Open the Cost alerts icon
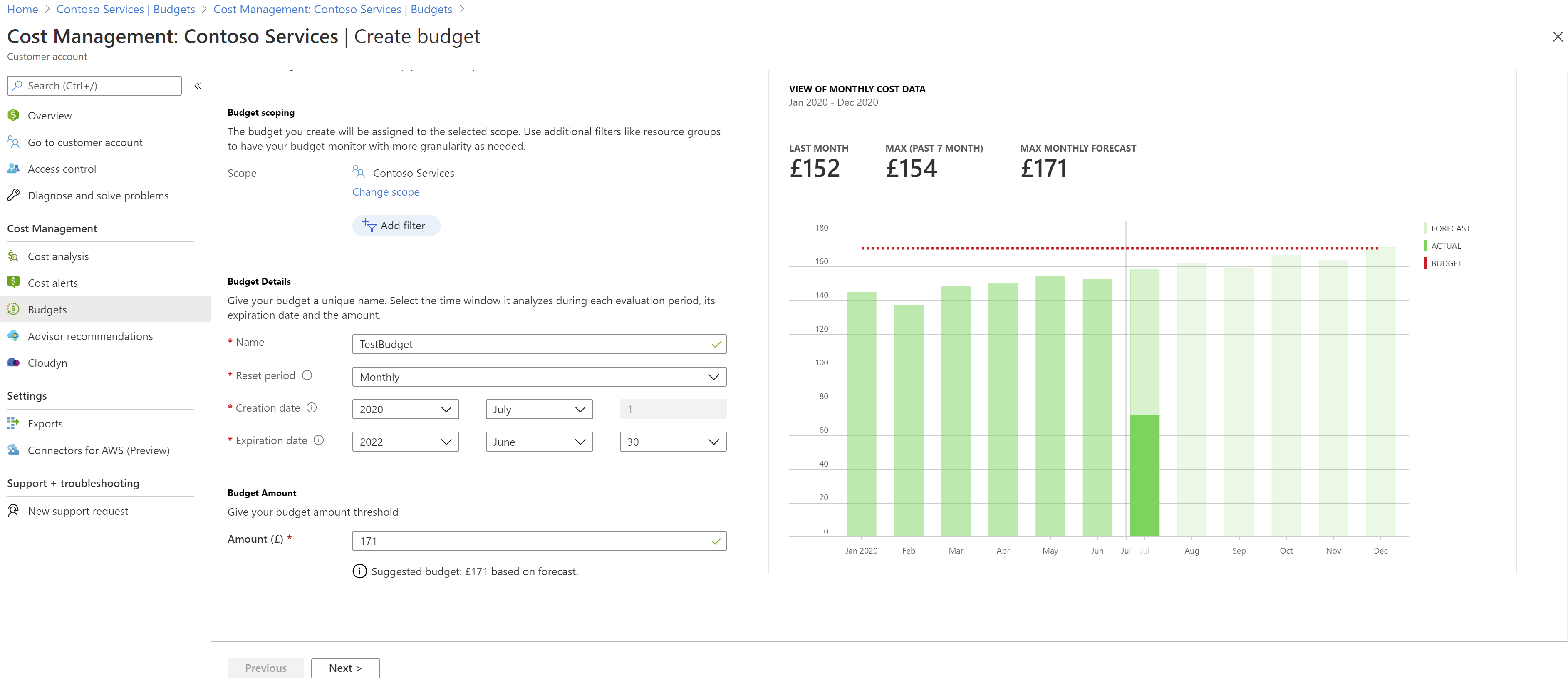Image resolution: width=1568 pixels, height=683 pixels. tap(13, 283)
